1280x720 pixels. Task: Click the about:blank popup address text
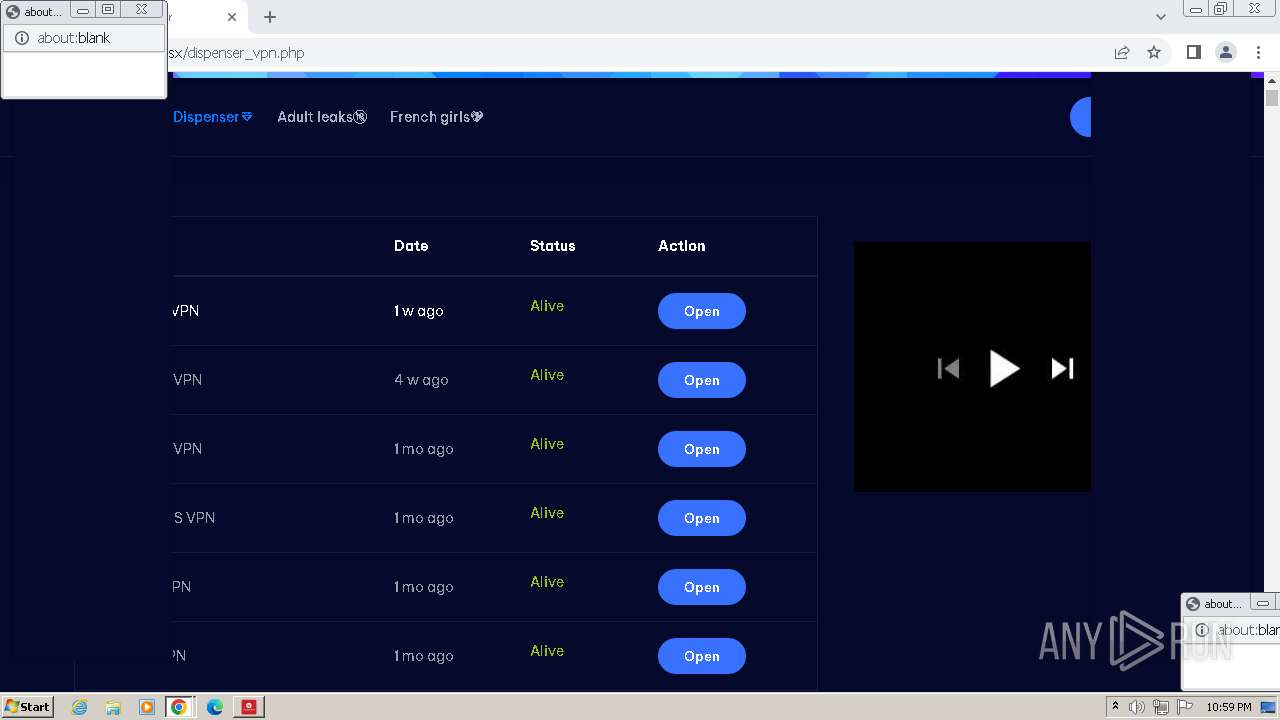(x=74, y=38)
